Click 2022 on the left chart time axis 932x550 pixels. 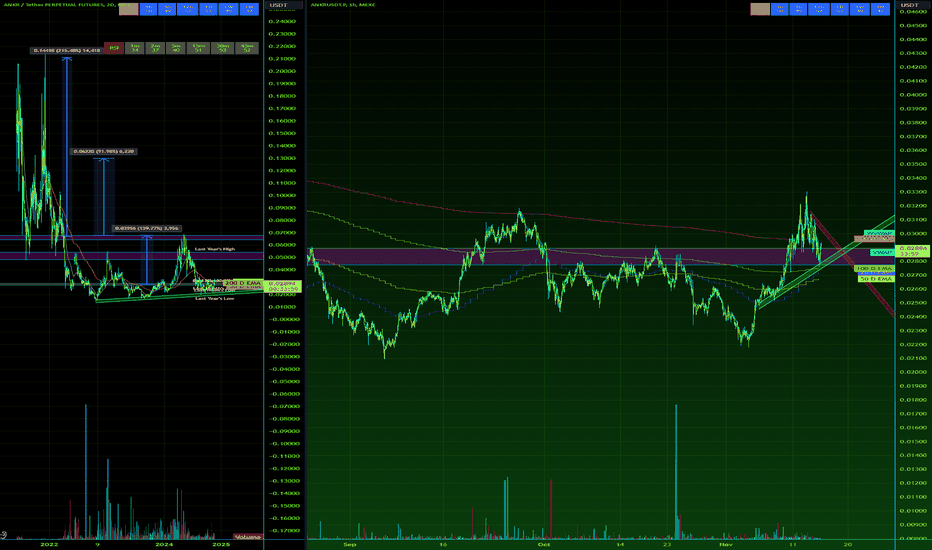tap(49, 544)
